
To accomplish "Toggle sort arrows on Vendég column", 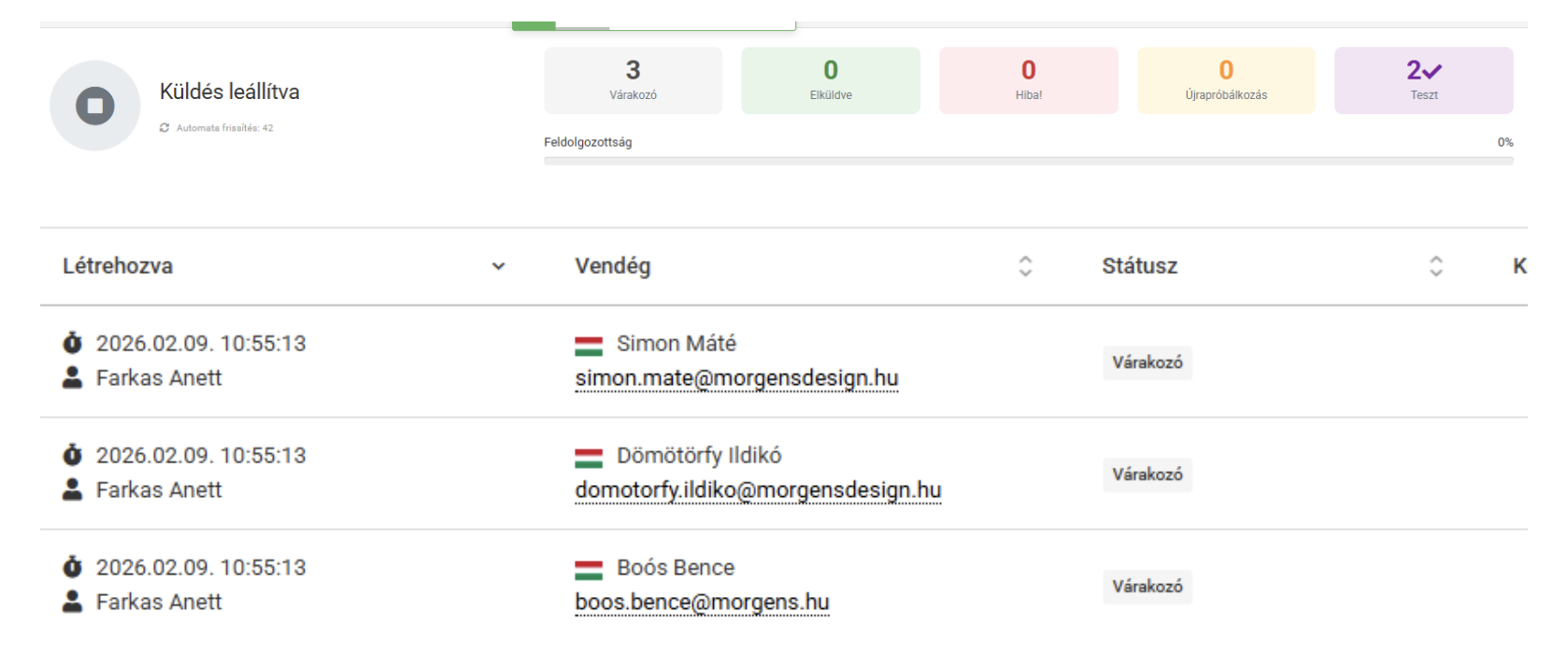I will click(1025, 266).
